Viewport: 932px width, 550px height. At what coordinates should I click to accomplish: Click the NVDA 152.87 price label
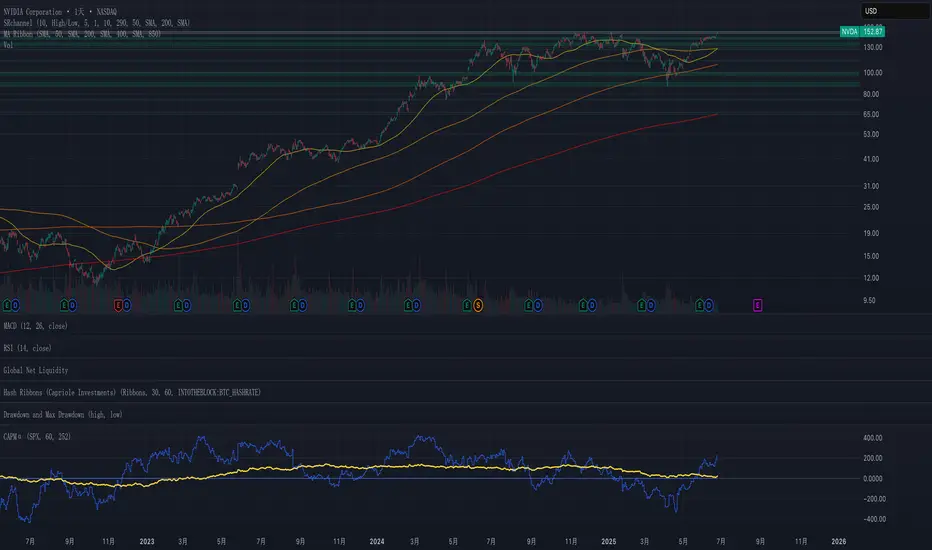click(x=862, y=32)
